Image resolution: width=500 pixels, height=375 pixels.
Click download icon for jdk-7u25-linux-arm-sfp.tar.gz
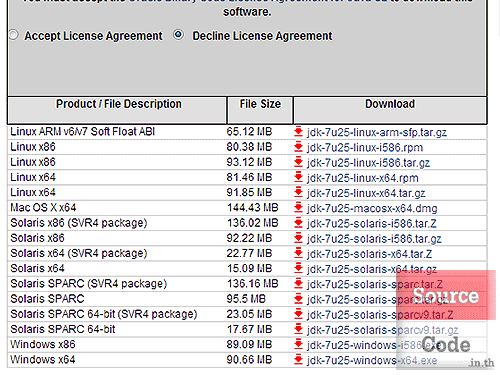[298, 131]
